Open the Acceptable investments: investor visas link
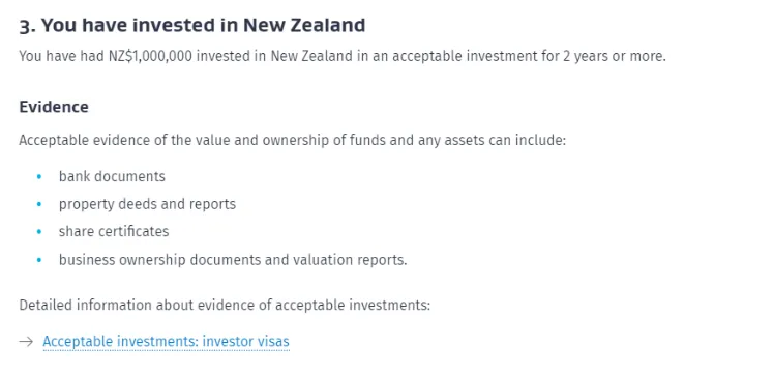This screenshot has height=374, width=774. pos(166,341)
